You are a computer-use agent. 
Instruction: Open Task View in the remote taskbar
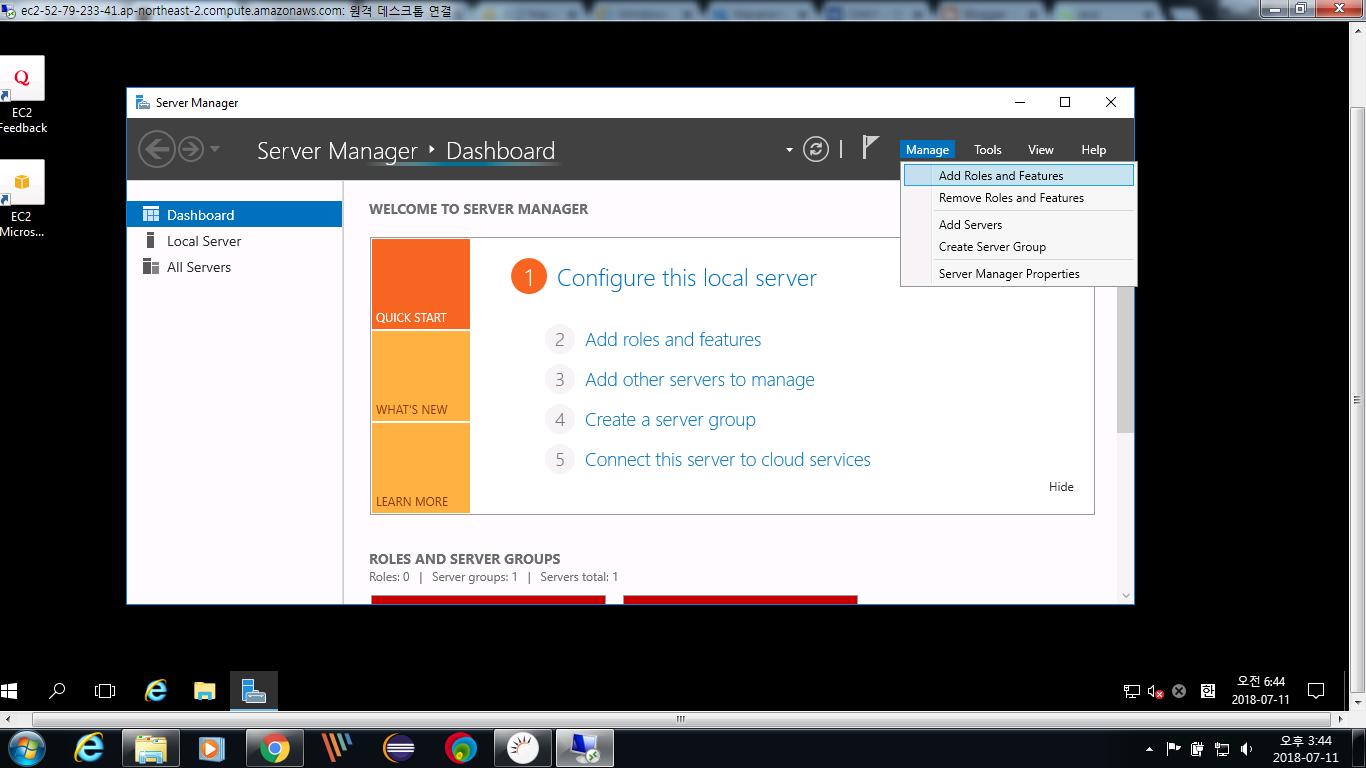tap(105, 690)
